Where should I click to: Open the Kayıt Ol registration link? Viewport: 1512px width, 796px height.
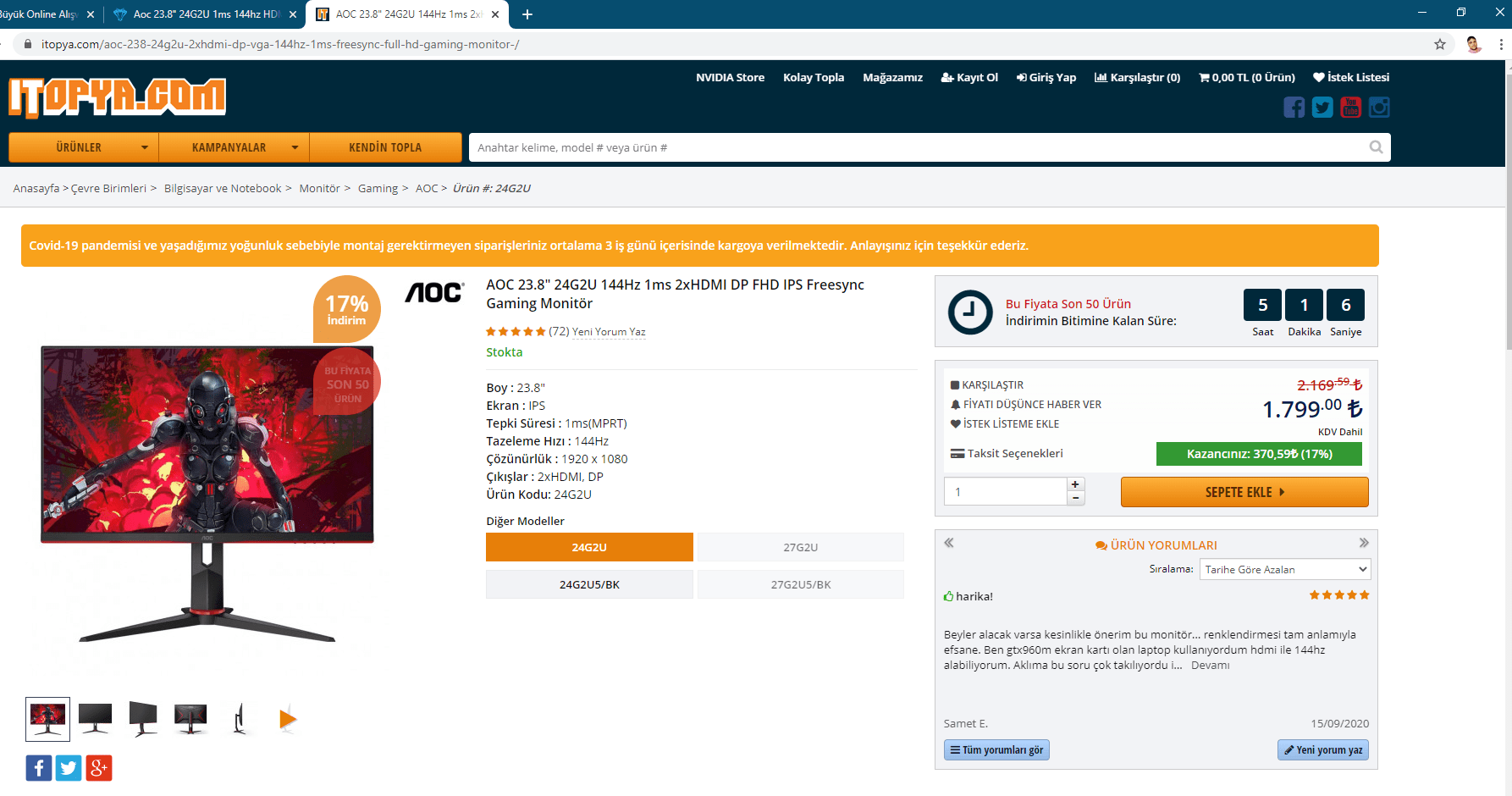click(x=969, y=77)
